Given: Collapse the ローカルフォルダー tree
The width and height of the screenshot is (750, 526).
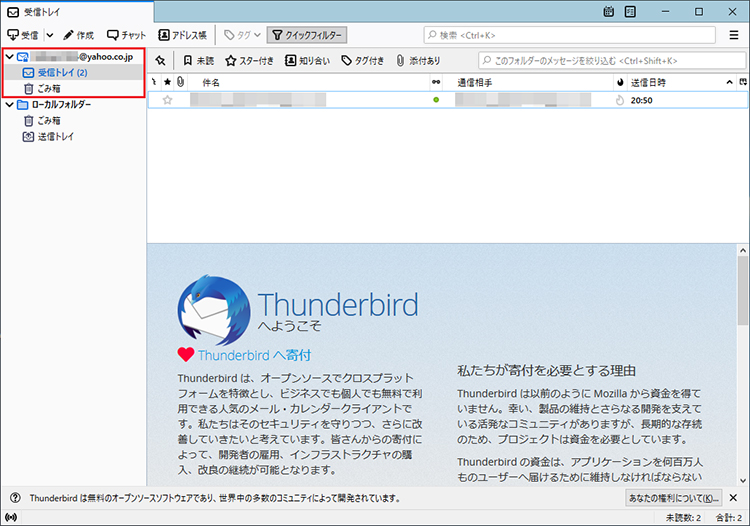Looking at the screenshot, I should coord(10,104).
